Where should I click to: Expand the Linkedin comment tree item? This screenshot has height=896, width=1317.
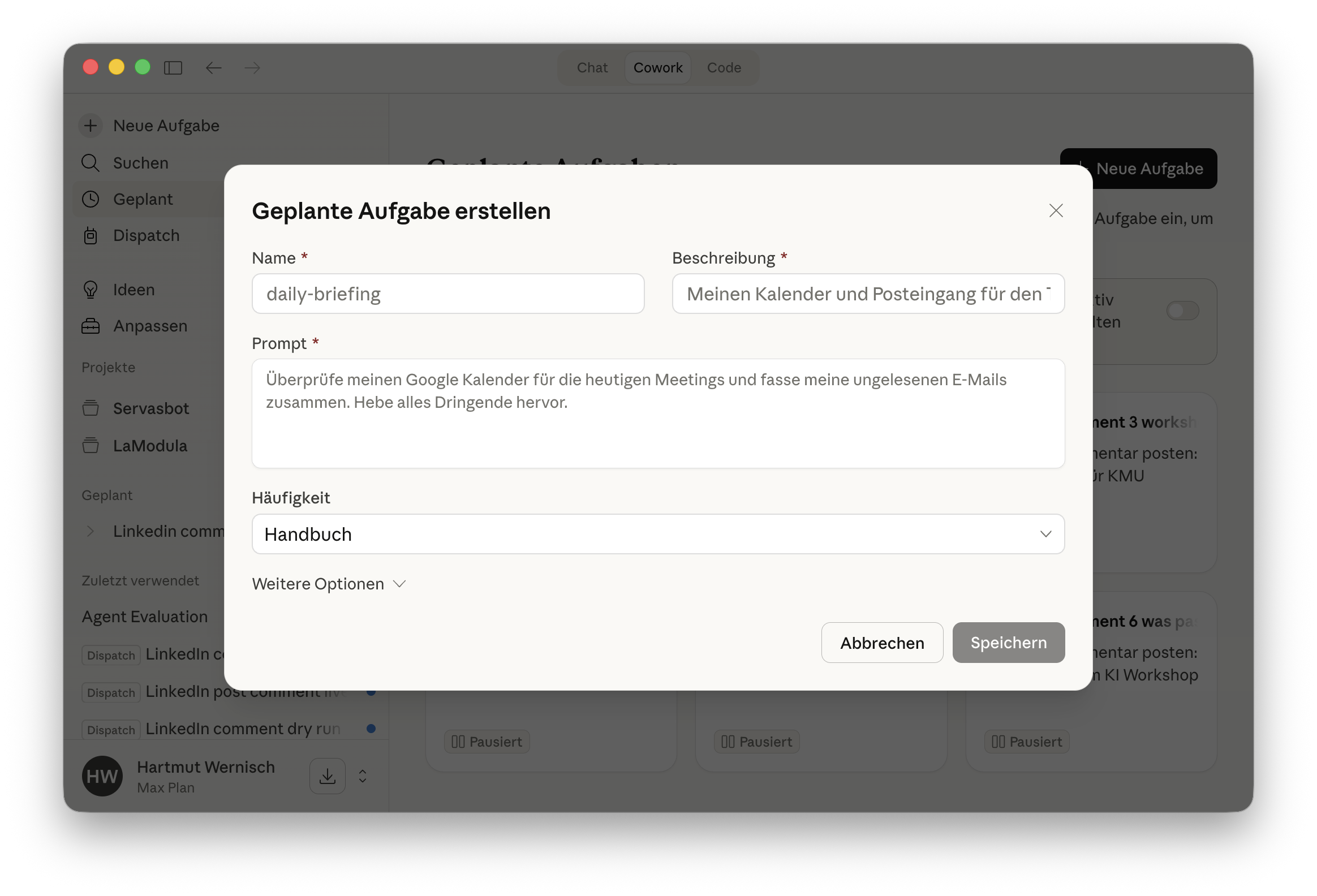[91, 531]
